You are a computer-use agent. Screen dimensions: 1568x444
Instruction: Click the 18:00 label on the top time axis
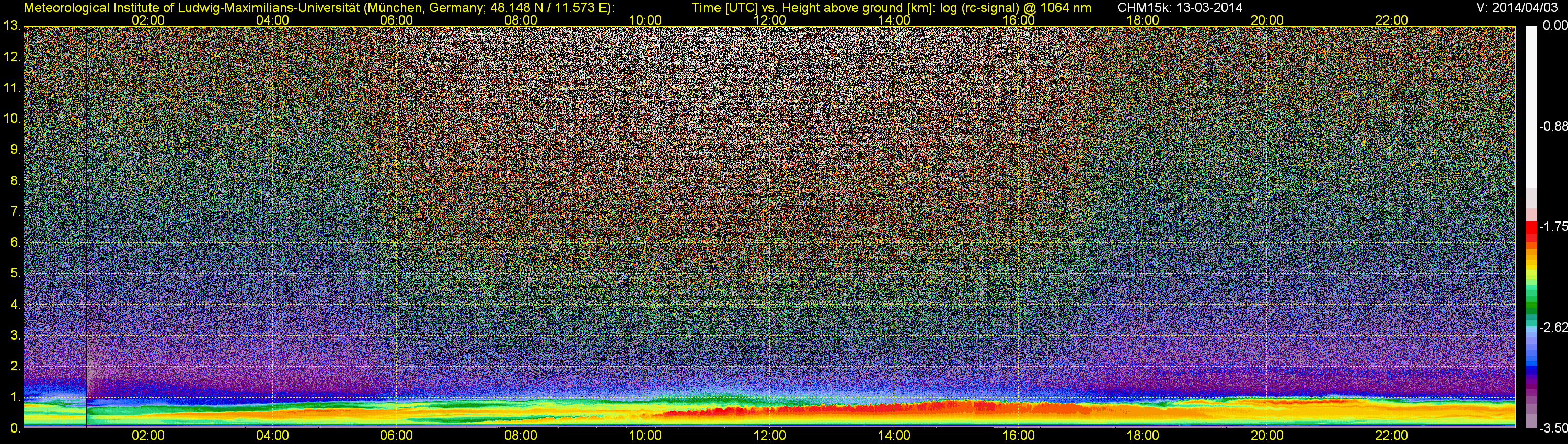point(1143,20)
